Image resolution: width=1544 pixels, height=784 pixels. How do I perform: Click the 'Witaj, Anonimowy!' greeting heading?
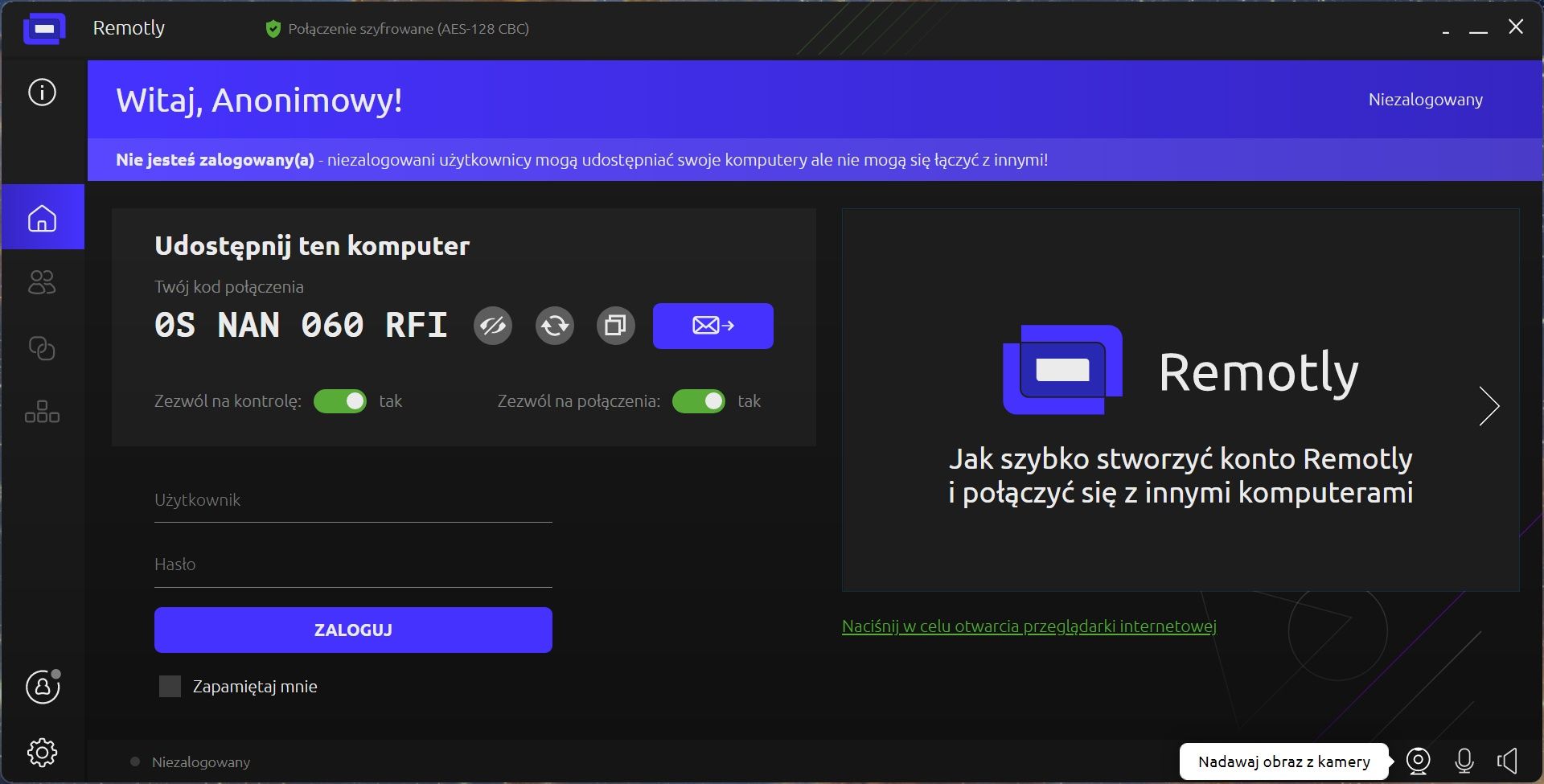click(x=259, y=101)
